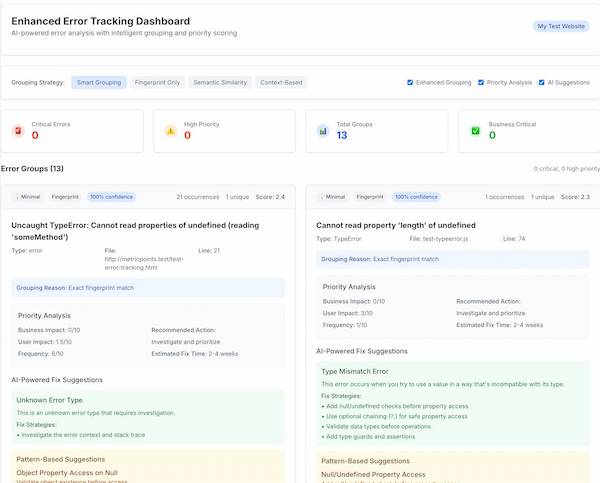Click the '1 occurrences' count

tap(505, 197)
